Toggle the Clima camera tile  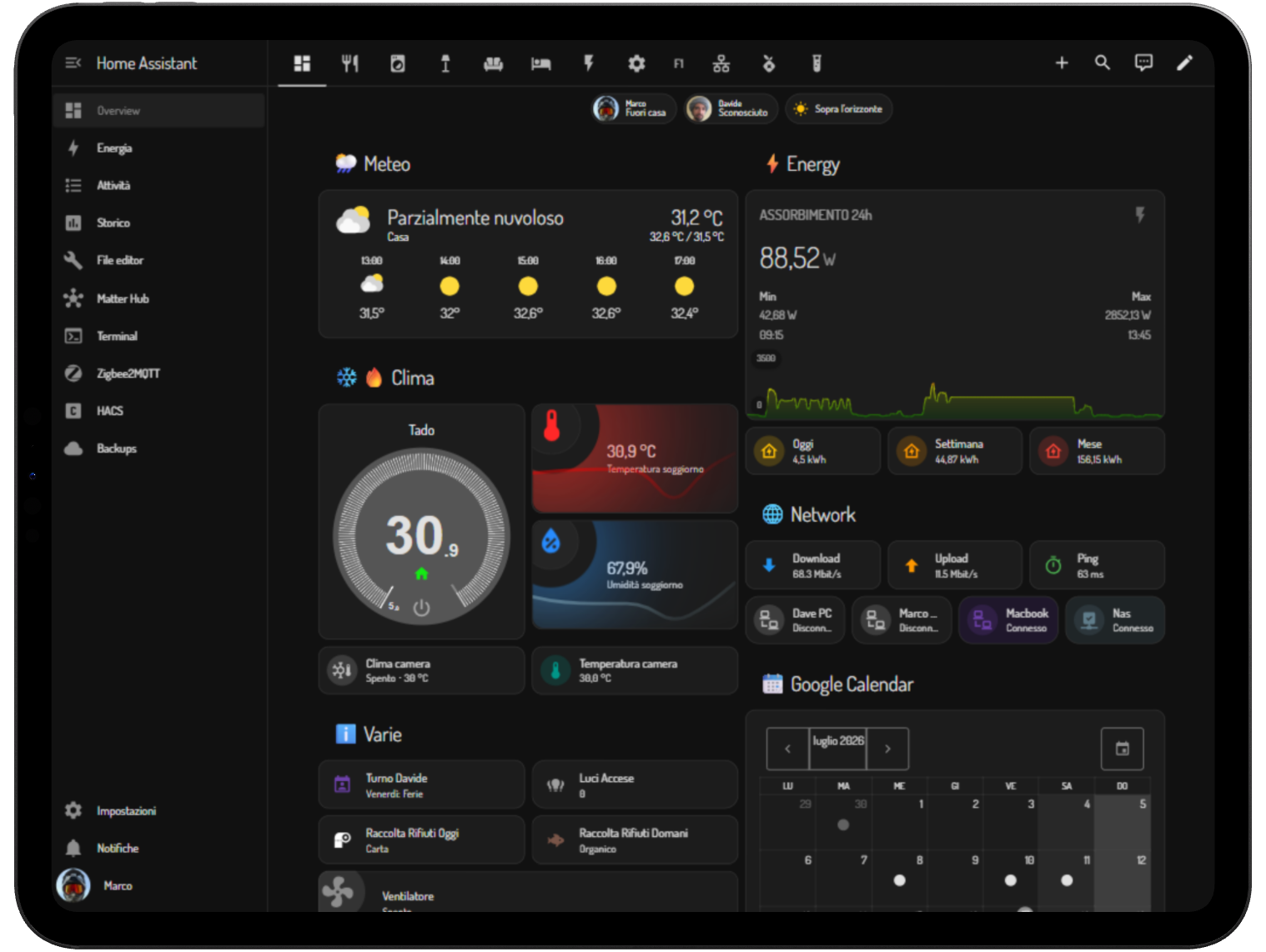421,670
